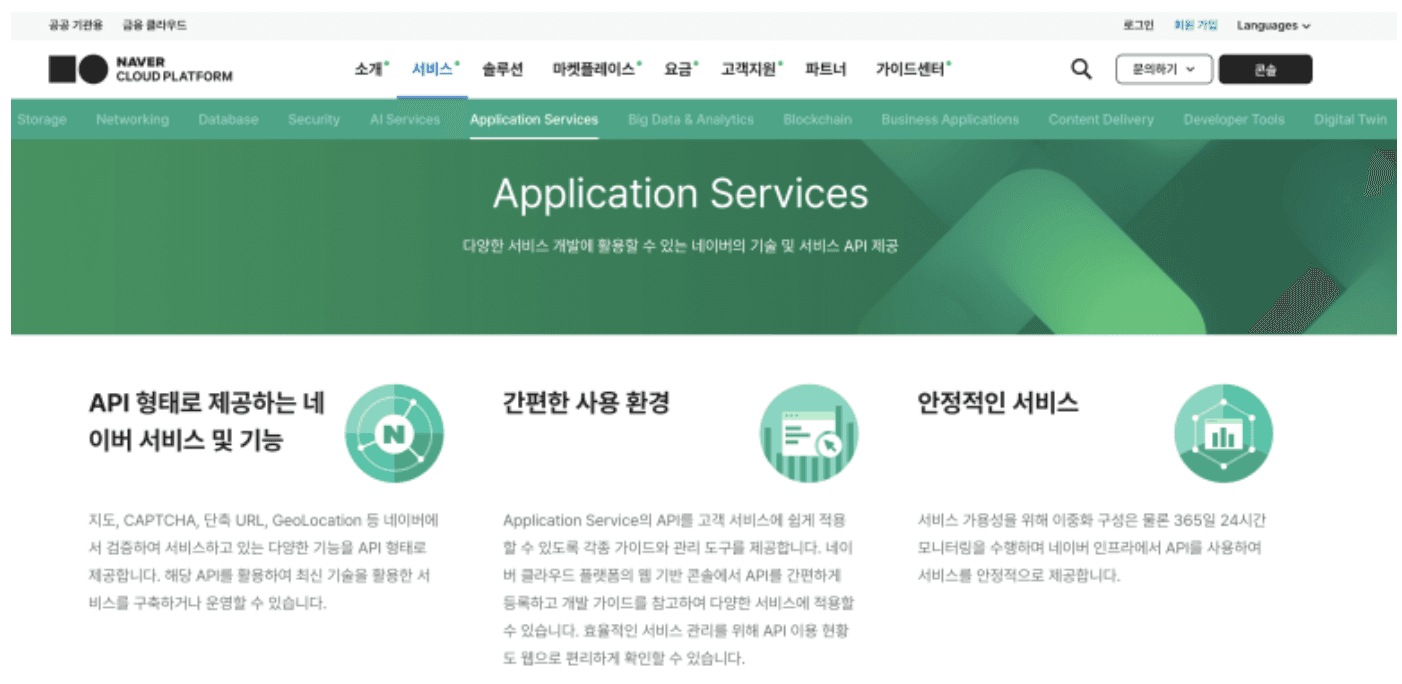Switch to the Content Delivery tab
The height and width of the screenshot is (684, 1402).
[1101, 119]
